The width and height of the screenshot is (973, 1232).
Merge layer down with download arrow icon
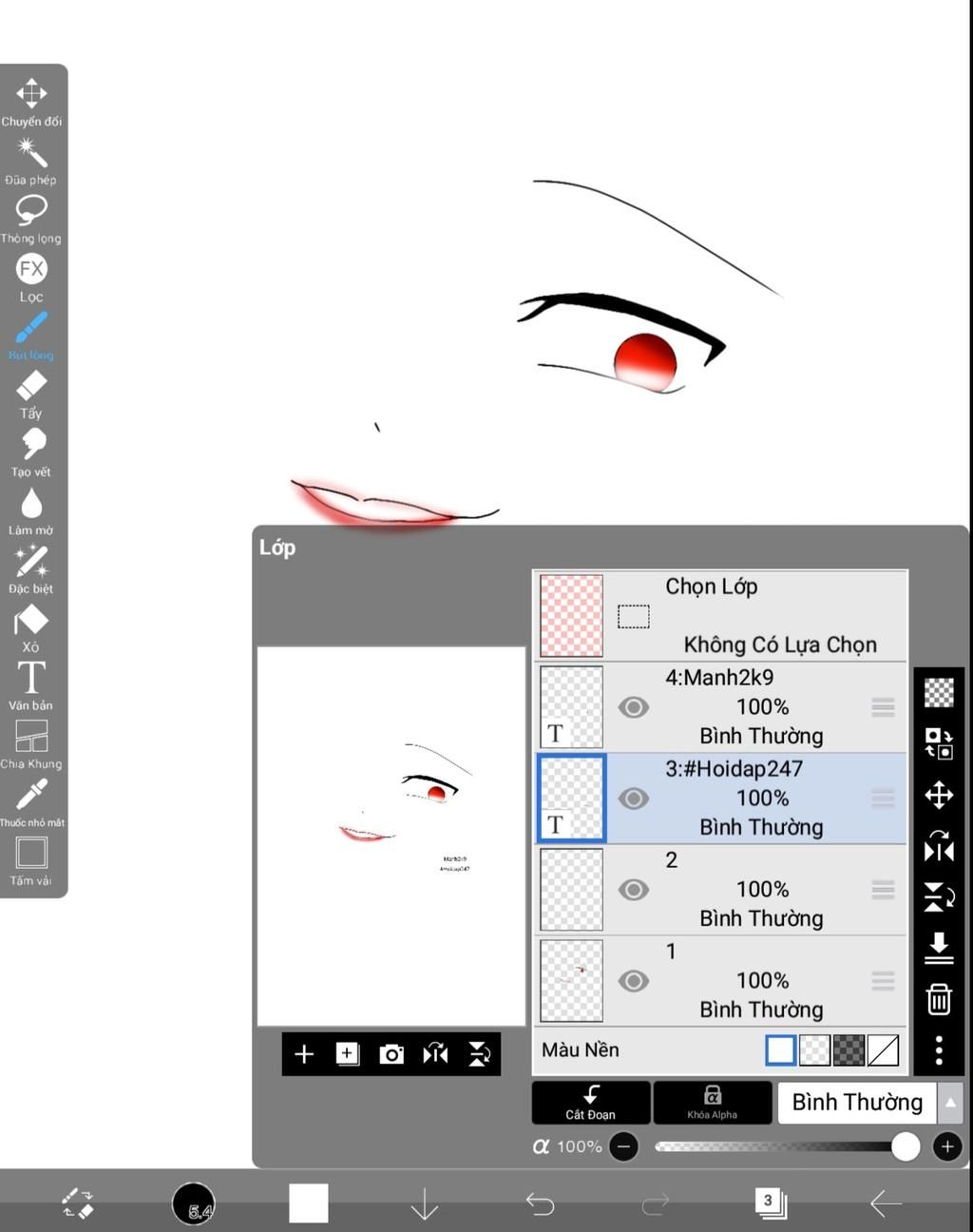point(939,948)
